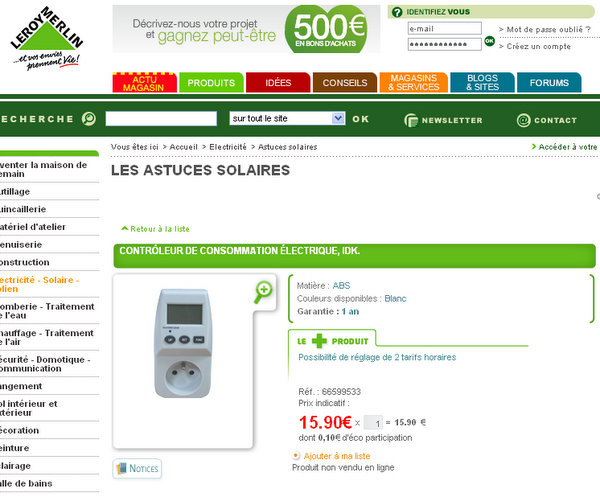Open the Idées tab
The height and width of the screenshot is (497, 600).
point(278,83)
